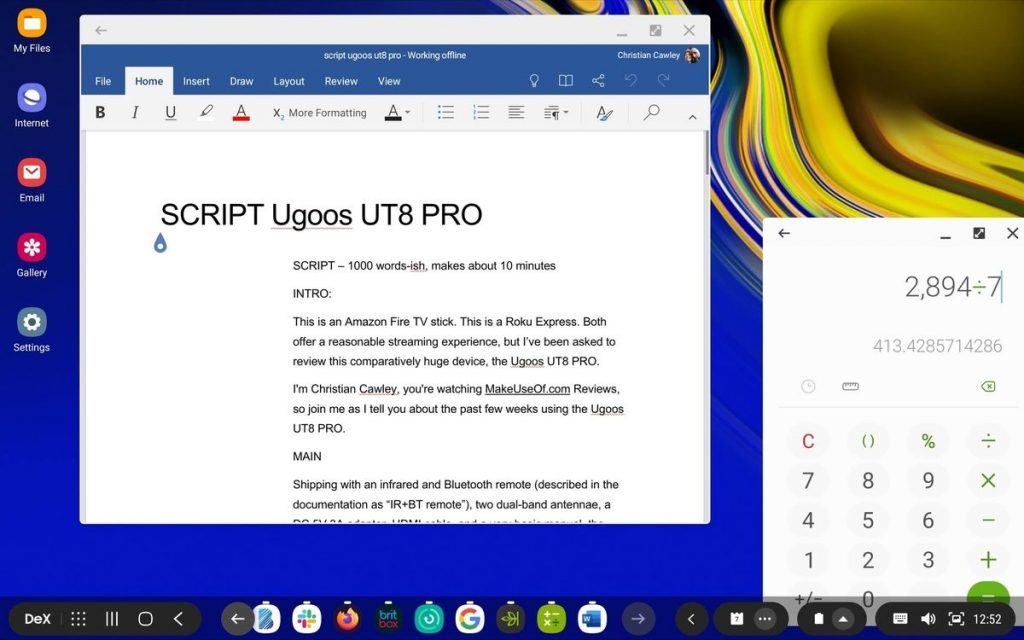Toggle italic formatting
The image size is (1024, 640).
pyautogui.click(x=135, y=112)
